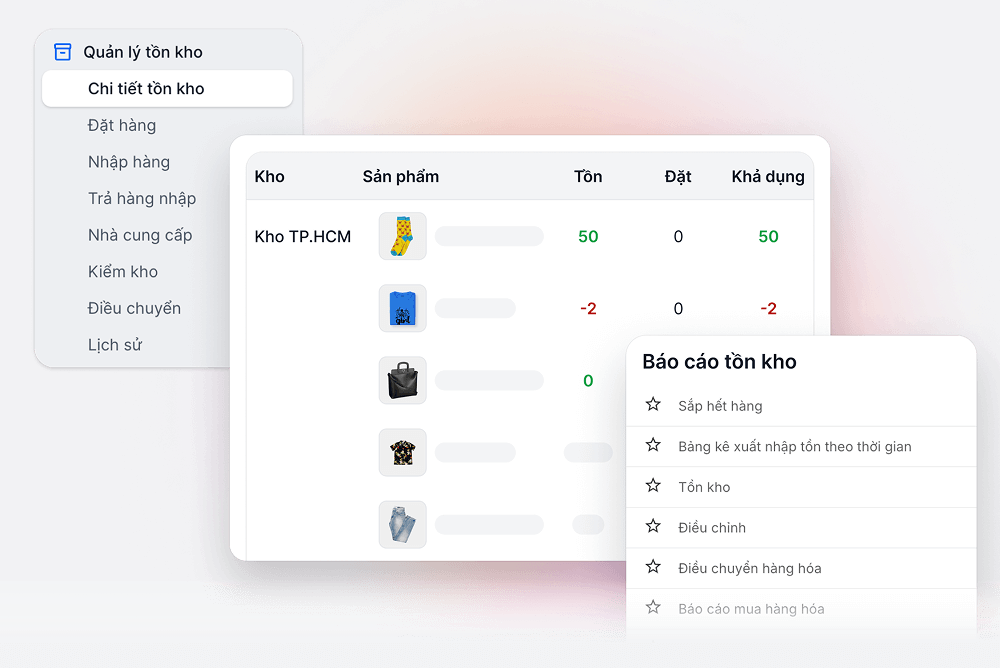Open Điều chuyển hàng hóa report link
Image resolution: width=1000 pixels, height=668 pixels.
[749, 568]
